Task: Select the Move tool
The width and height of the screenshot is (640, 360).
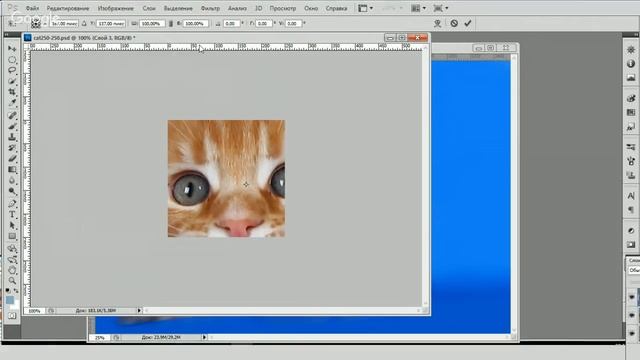Action: tap(12, 49)
